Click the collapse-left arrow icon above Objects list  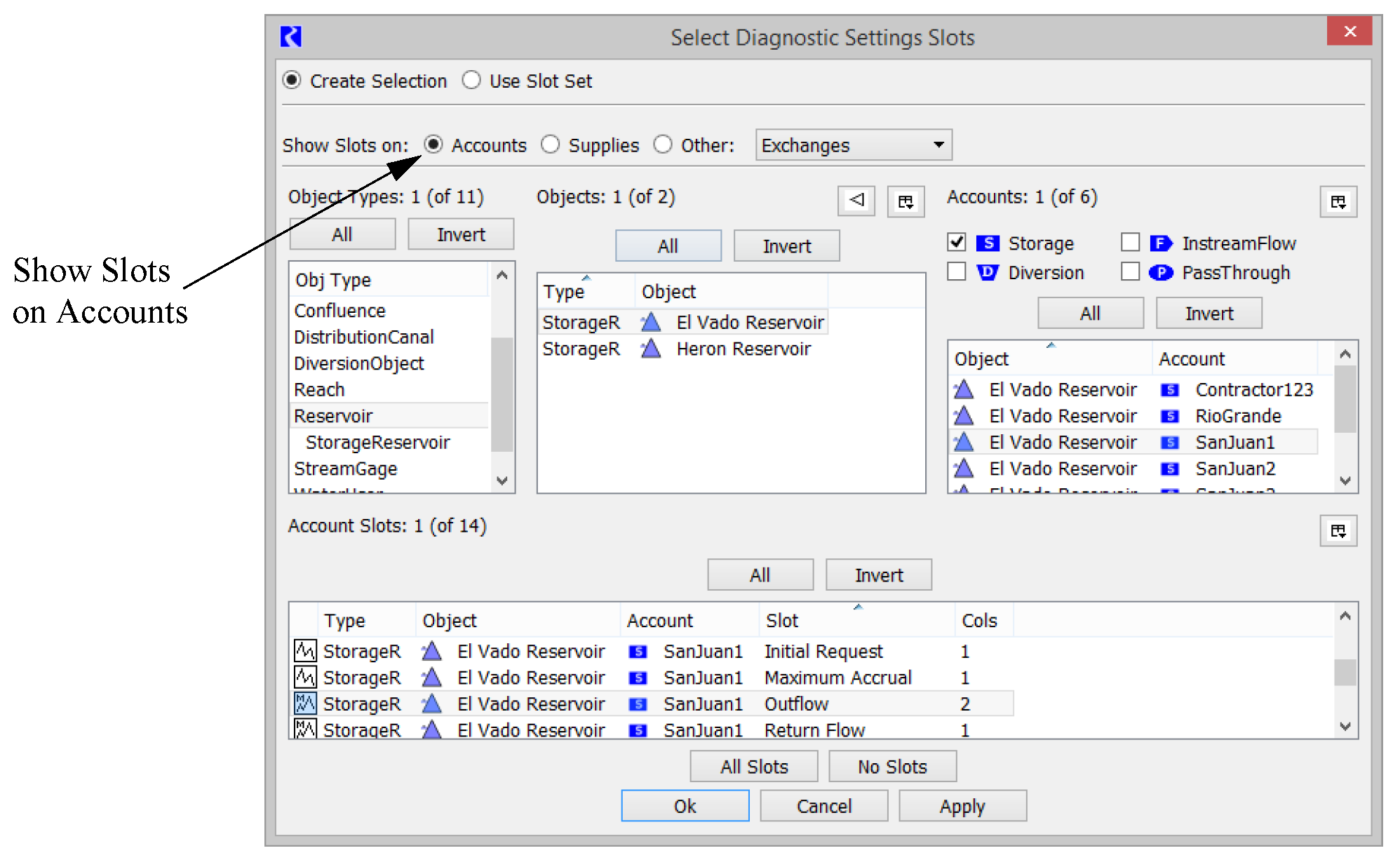point(856,201)
